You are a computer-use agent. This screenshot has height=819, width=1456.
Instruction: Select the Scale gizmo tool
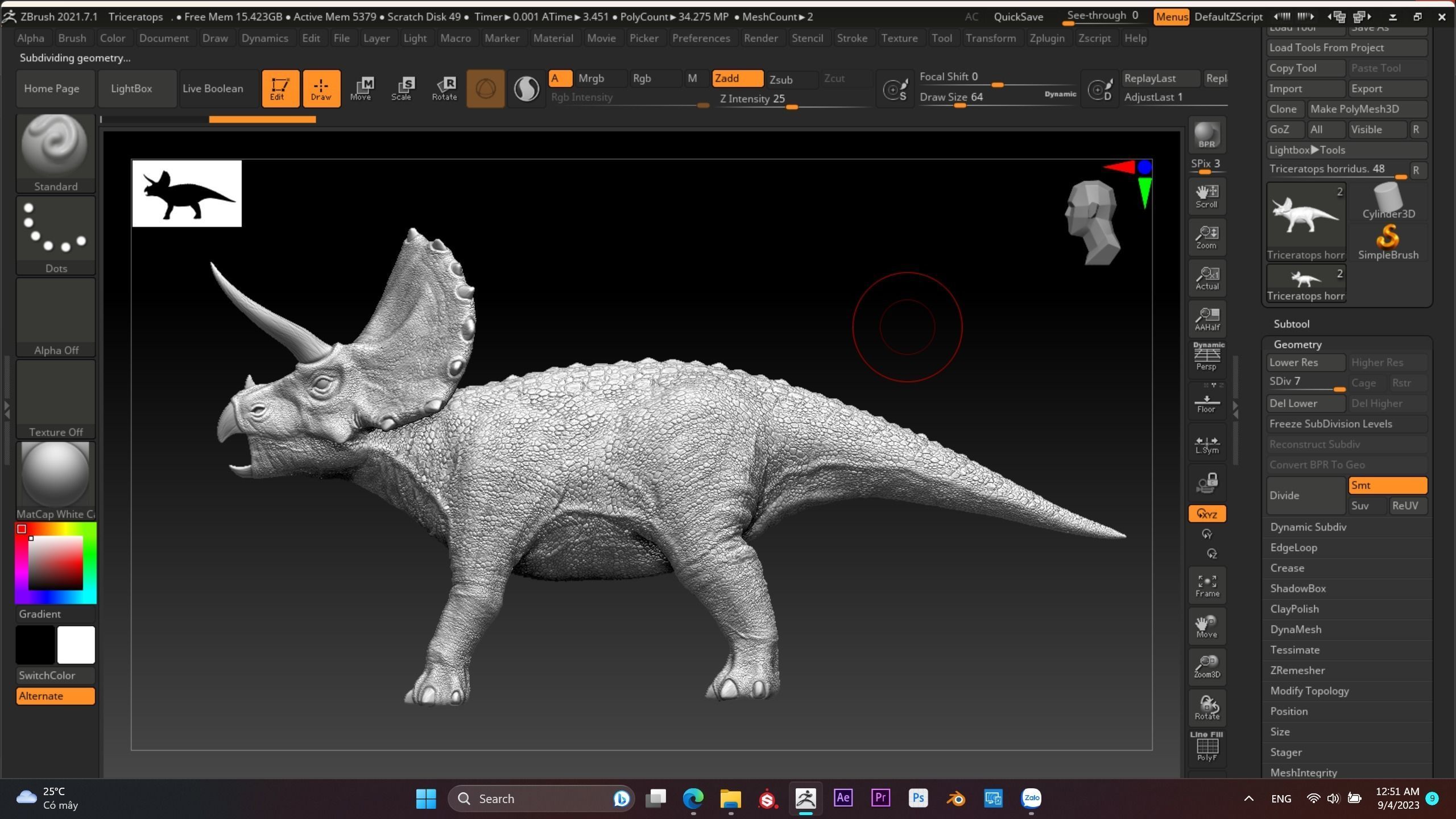[401, 88]
